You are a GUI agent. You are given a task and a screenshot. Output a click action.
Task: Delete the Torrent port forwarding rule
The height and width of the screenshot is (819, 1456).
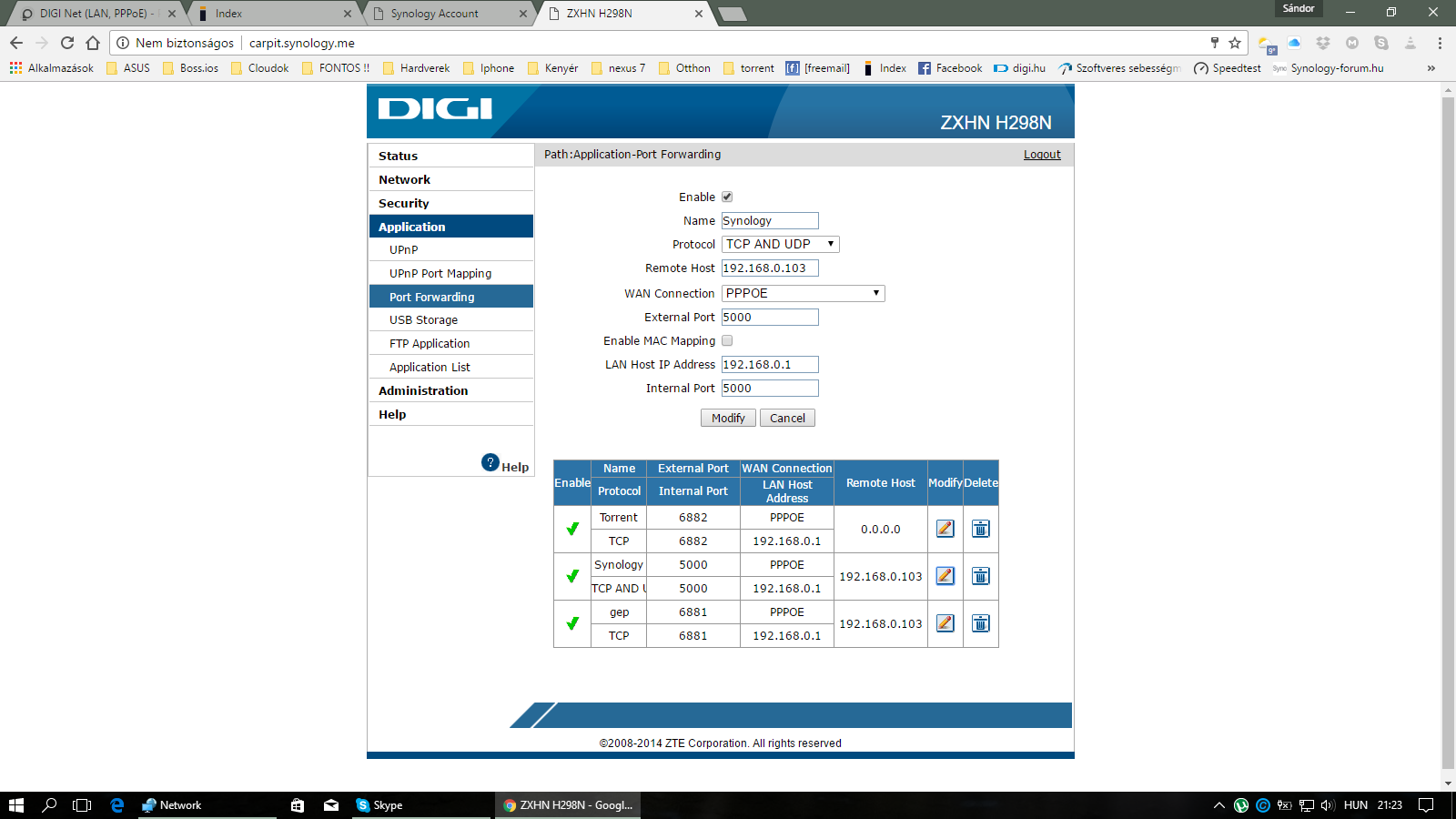click(x=980, y=529)
